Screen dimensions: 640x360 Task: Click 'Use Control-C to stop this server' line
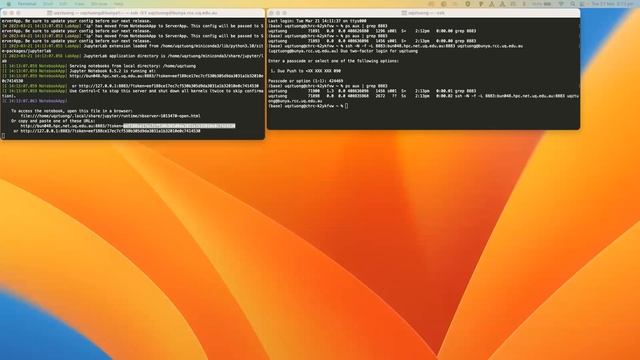132,91
